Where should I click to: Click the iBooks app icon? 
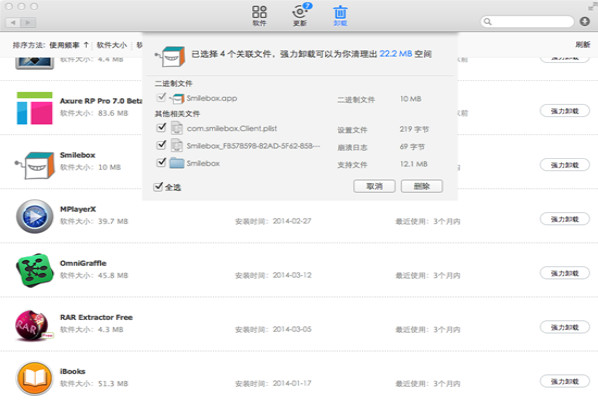tap(35, 378)
